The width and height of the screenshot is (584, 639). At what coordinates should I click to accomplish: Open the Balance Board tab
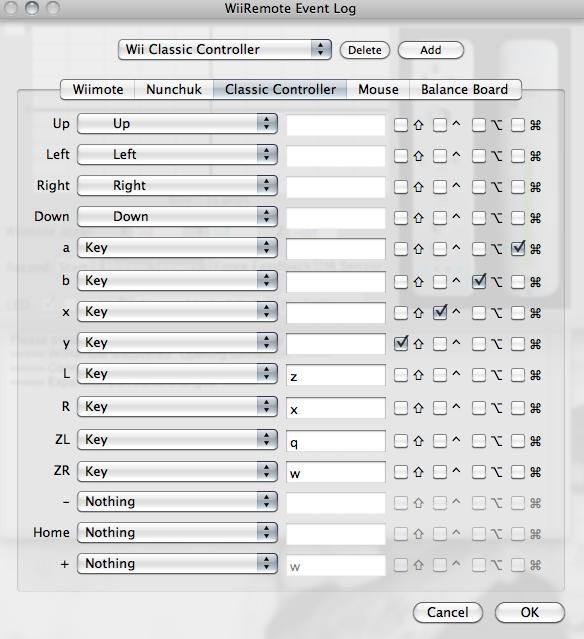pyautogui.click(x=465, y=89)
